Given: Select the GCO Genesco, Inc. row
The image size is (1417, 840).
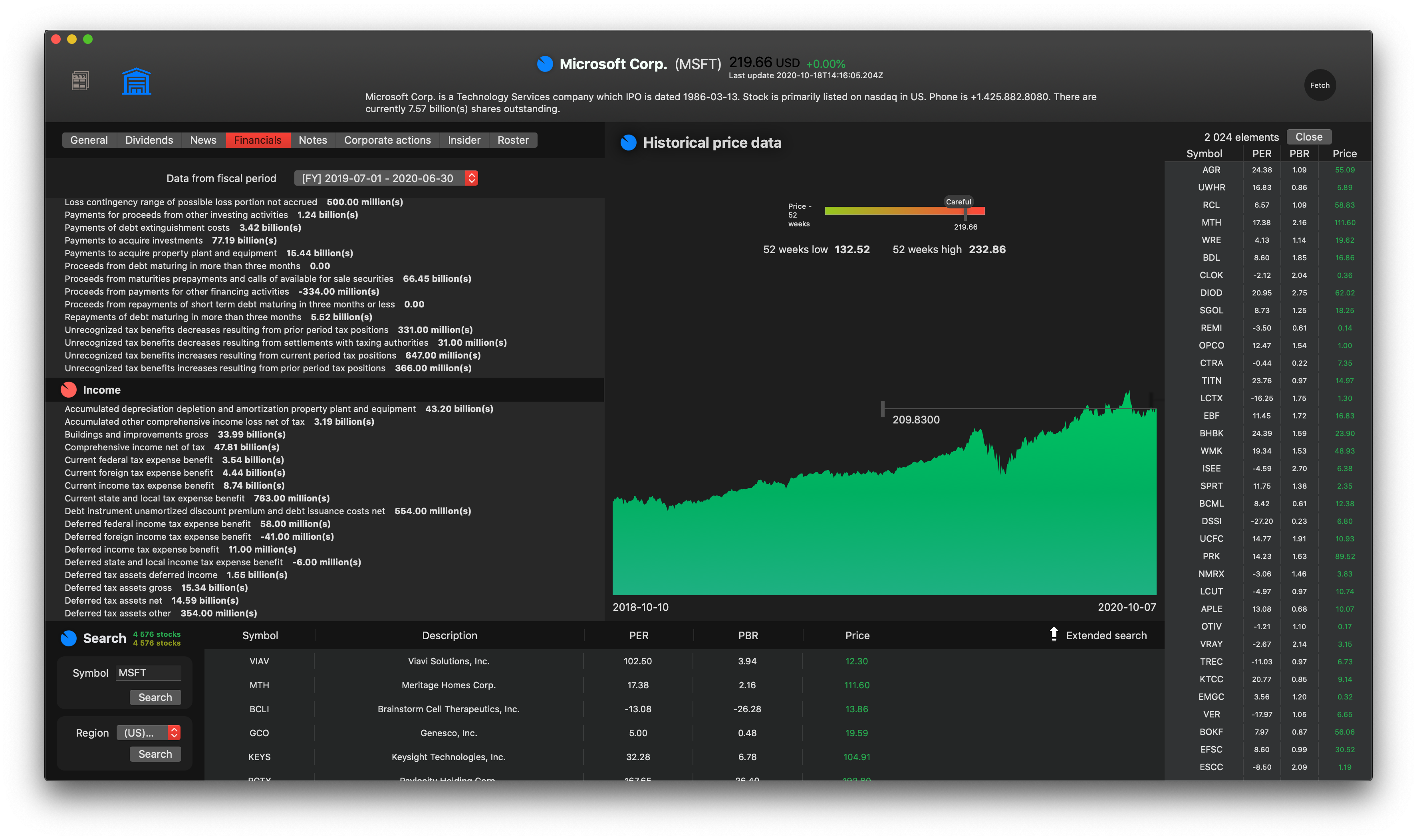Looking at the screenshot, I should [x=684, y=733].
